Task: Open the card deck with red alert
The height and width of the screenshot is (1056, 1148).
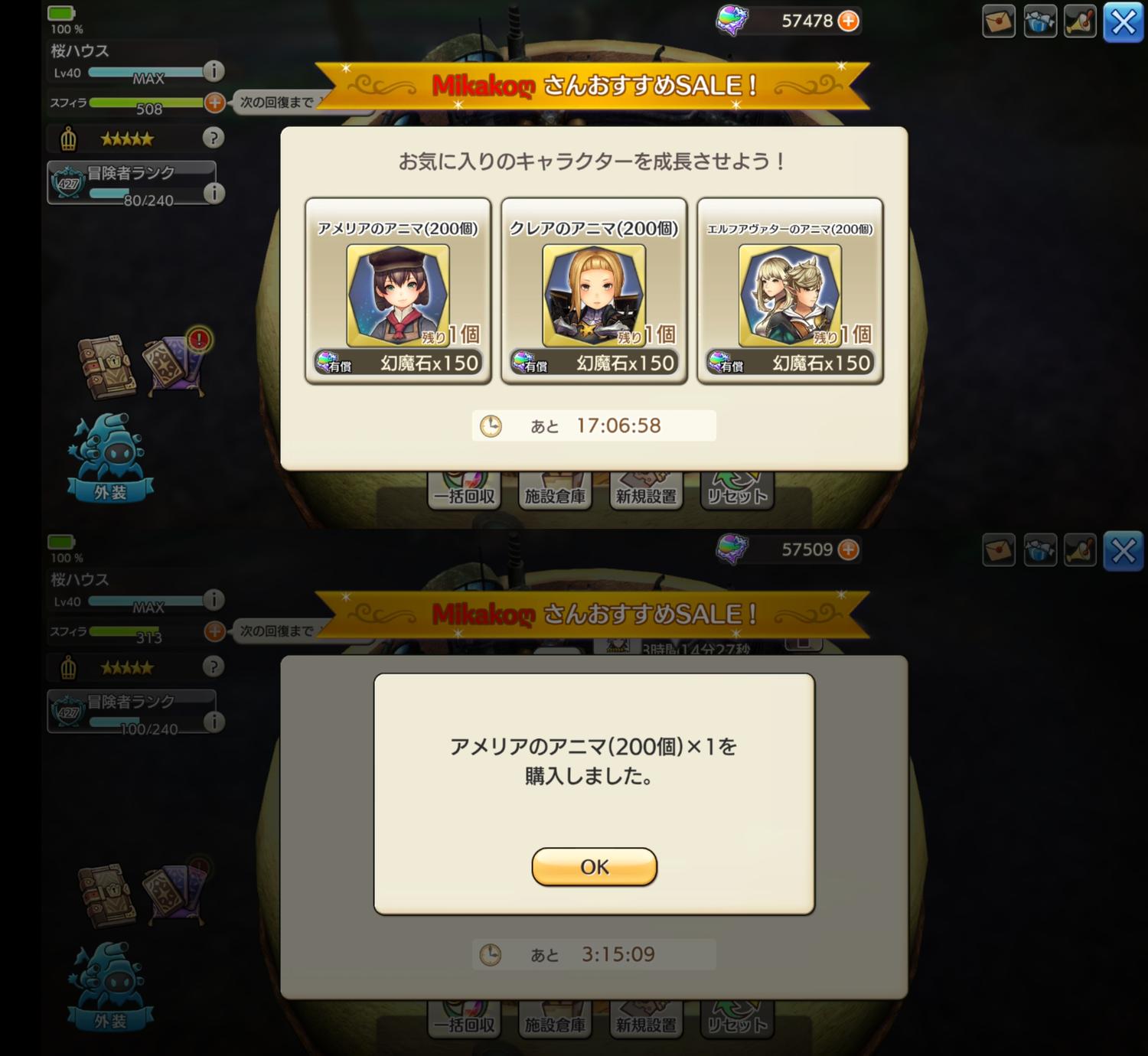Action: [176, 364]
